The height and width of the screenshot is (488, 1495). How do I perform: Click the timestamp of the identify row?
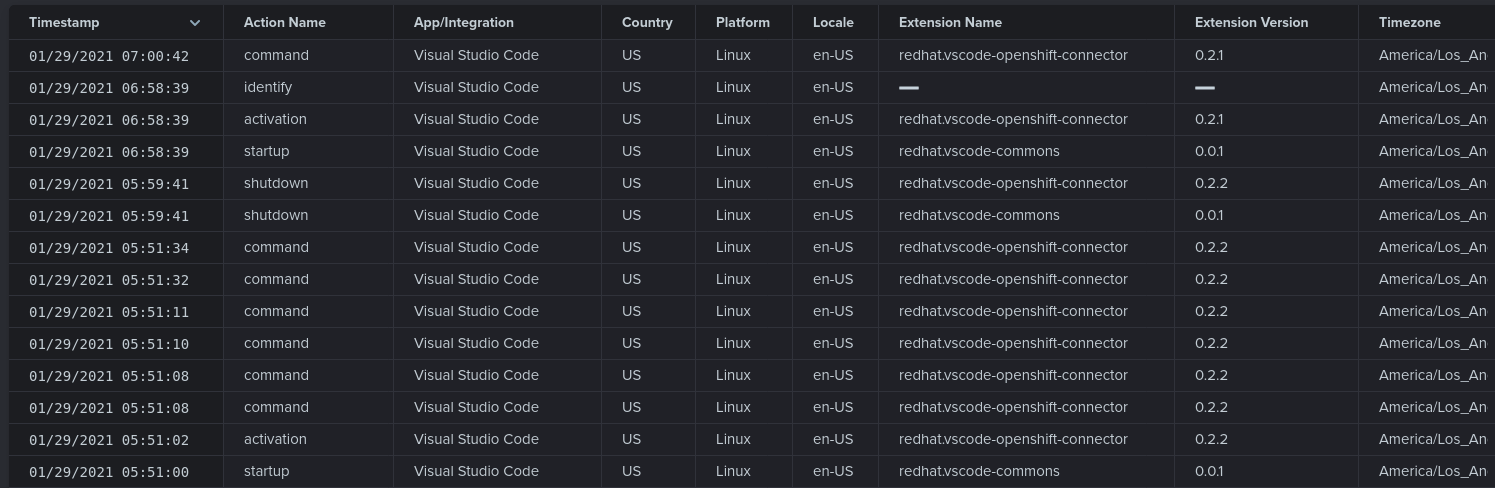click(x=109, y=88)
